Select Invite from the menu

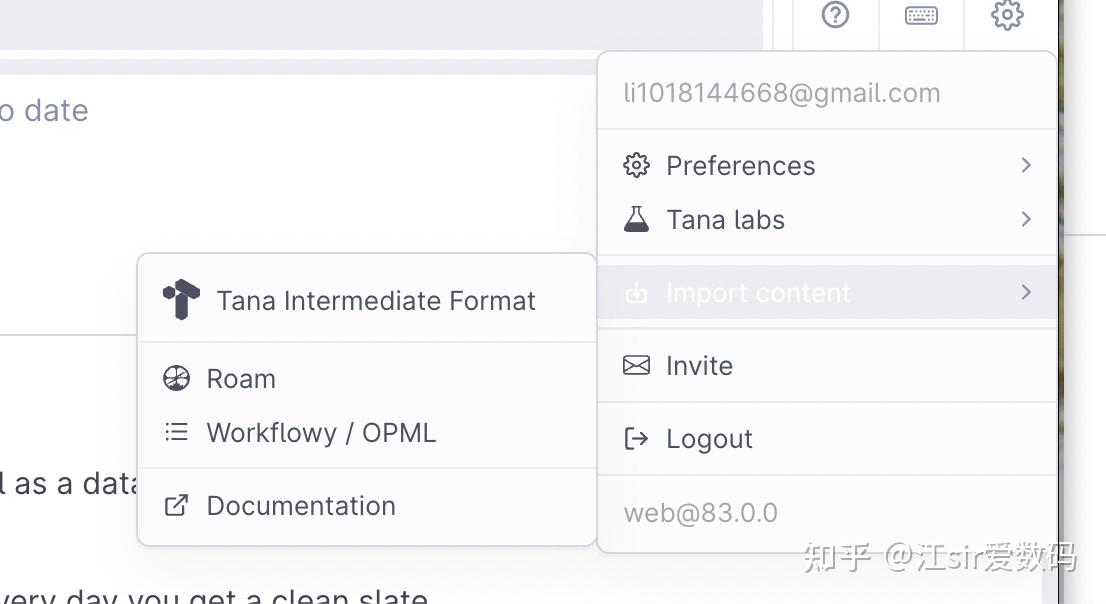coord(699,365)
